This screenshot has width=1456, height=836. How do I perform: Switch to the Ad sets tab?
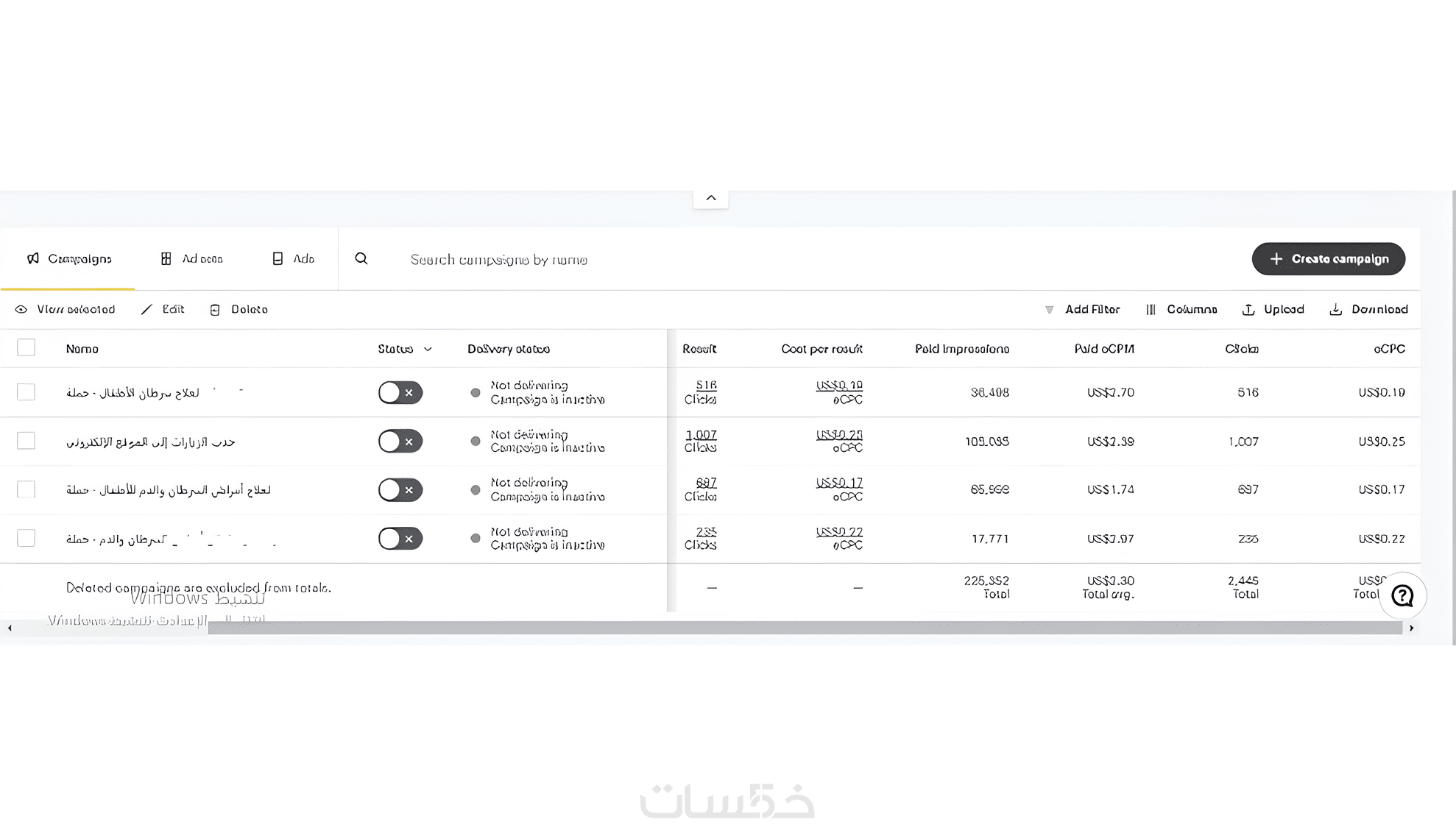point(191,259)
